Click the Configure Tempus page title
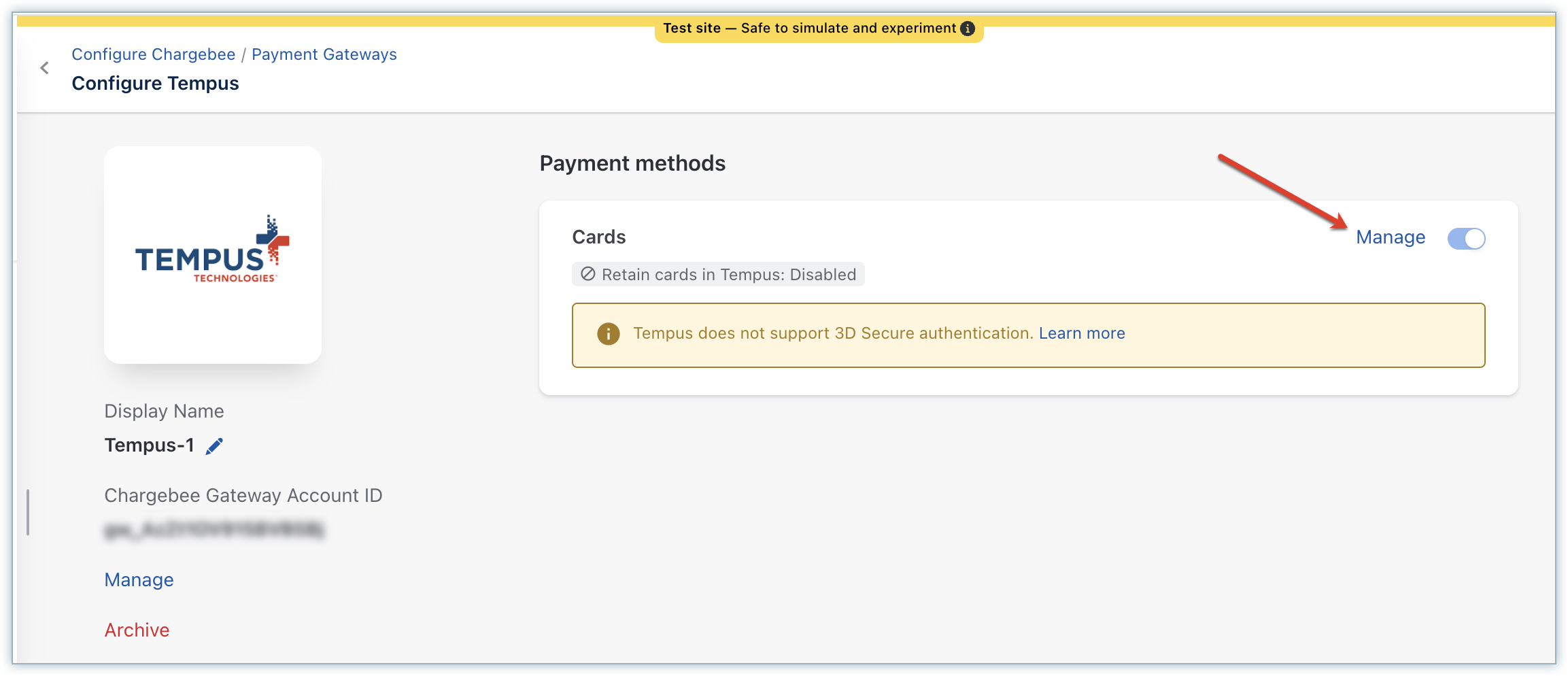The height and width of the screenshot is (676, 1568). point(155,84)
